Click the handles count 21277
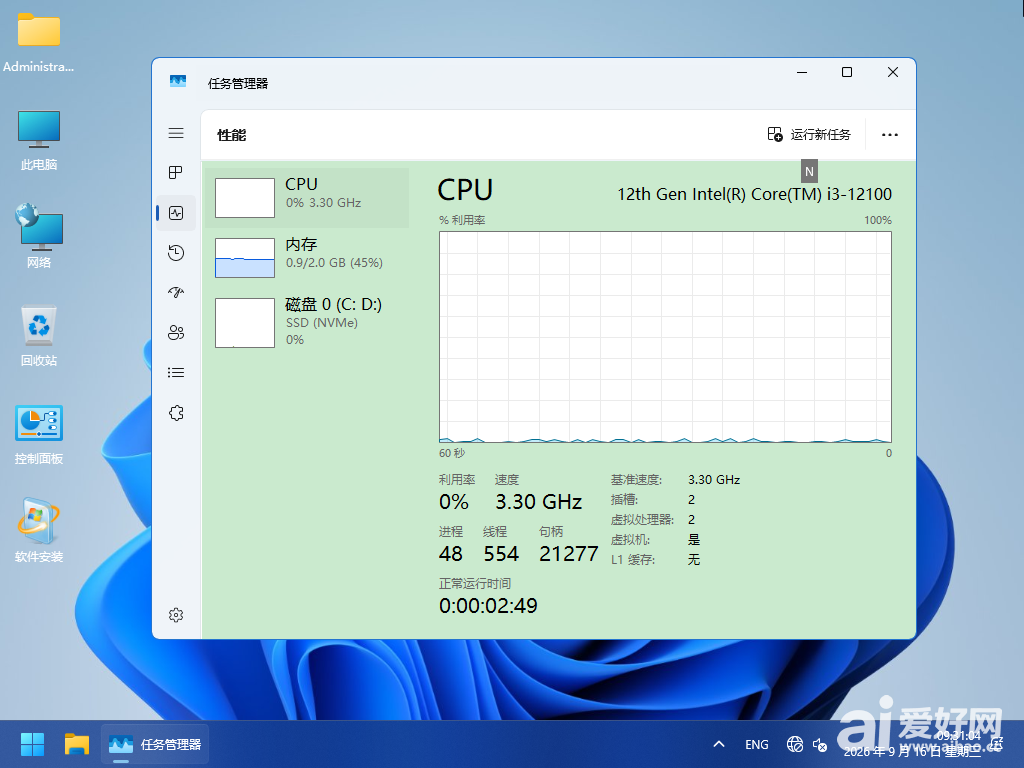Viewport: 1024px width, 768px height. click(568, 554)
